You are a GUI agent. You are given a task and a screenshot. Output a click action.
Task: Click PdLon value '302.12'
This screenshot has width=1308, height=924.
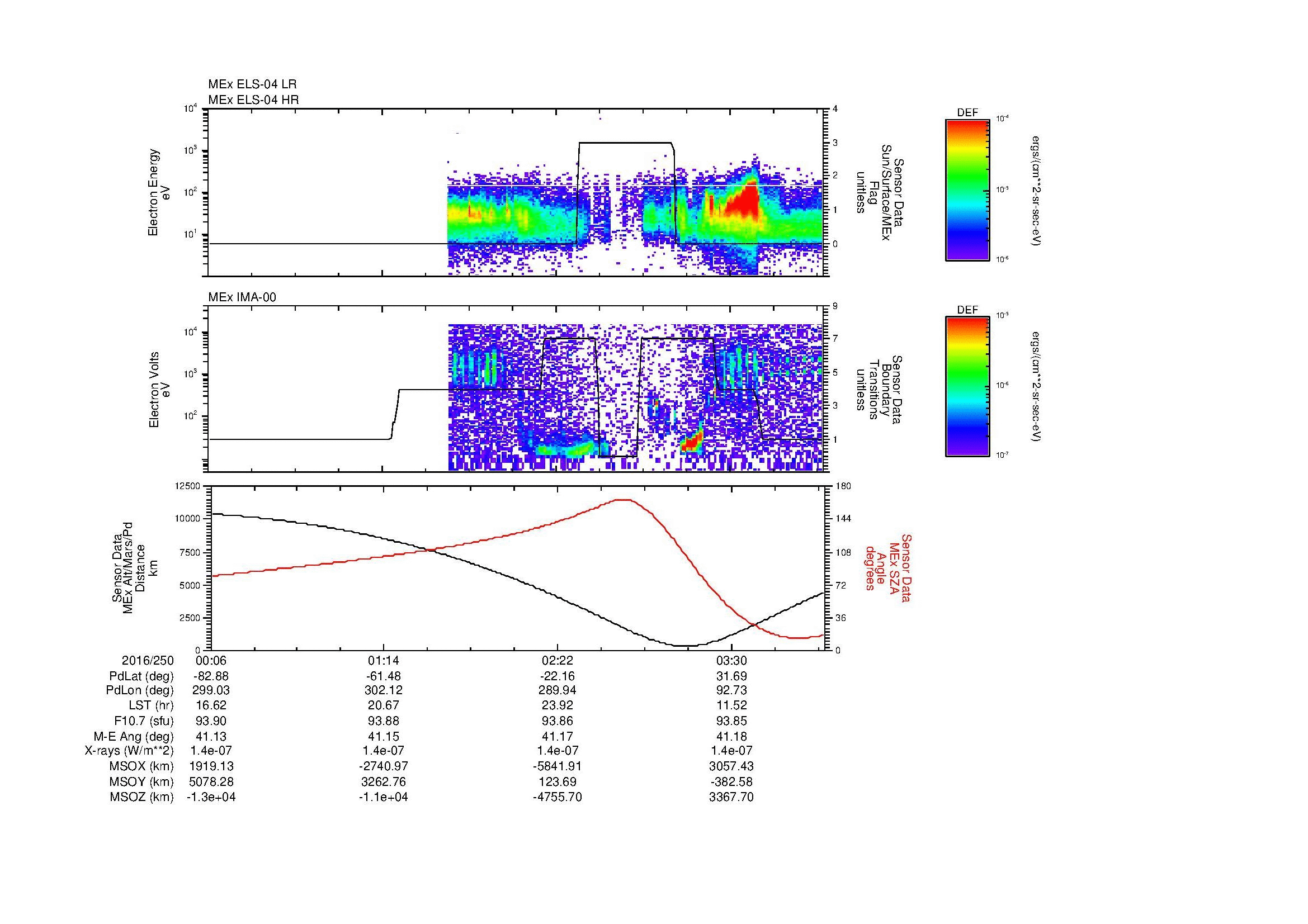384,690
